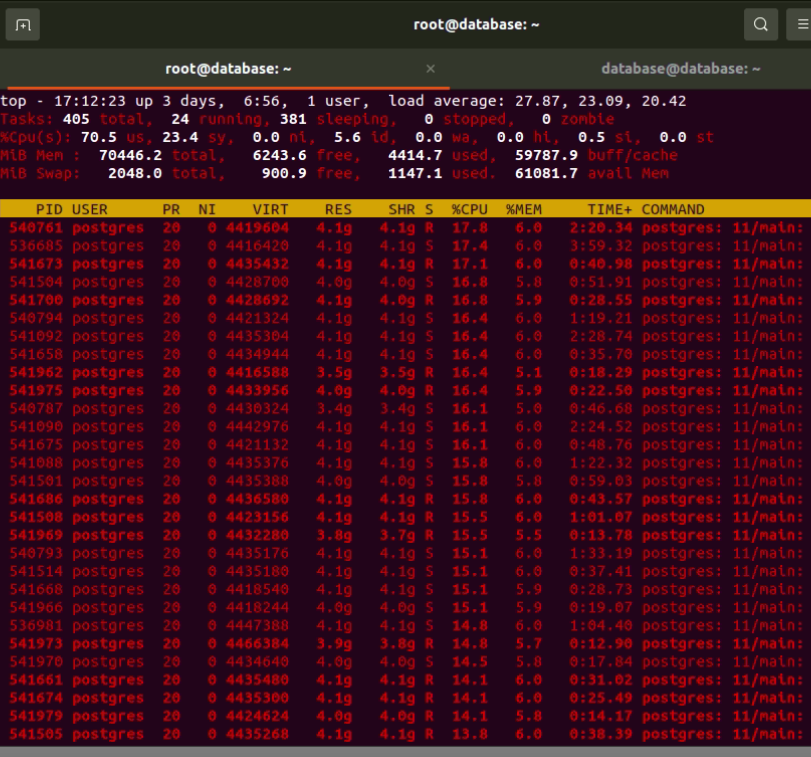The image size is (811, 757).
Task: Click the USER column header
Action: (x=90, y=210)
